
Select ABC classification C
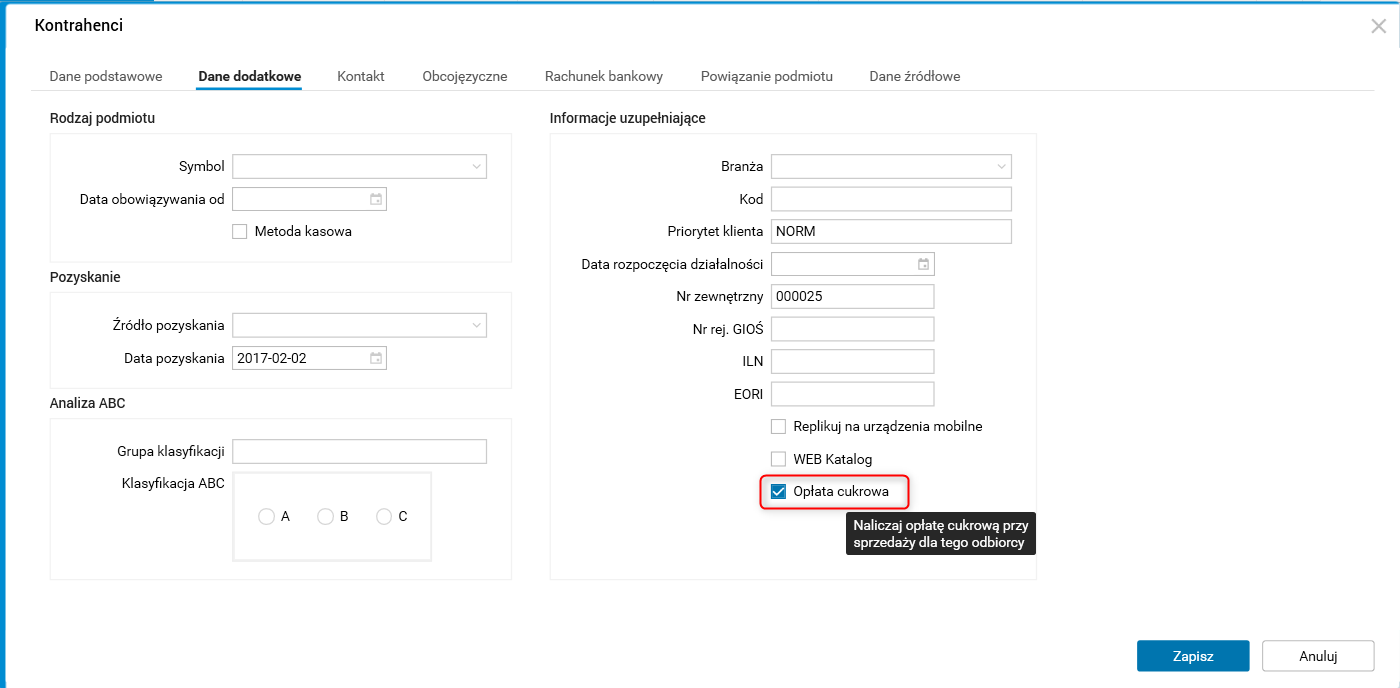tap(384, 516)
